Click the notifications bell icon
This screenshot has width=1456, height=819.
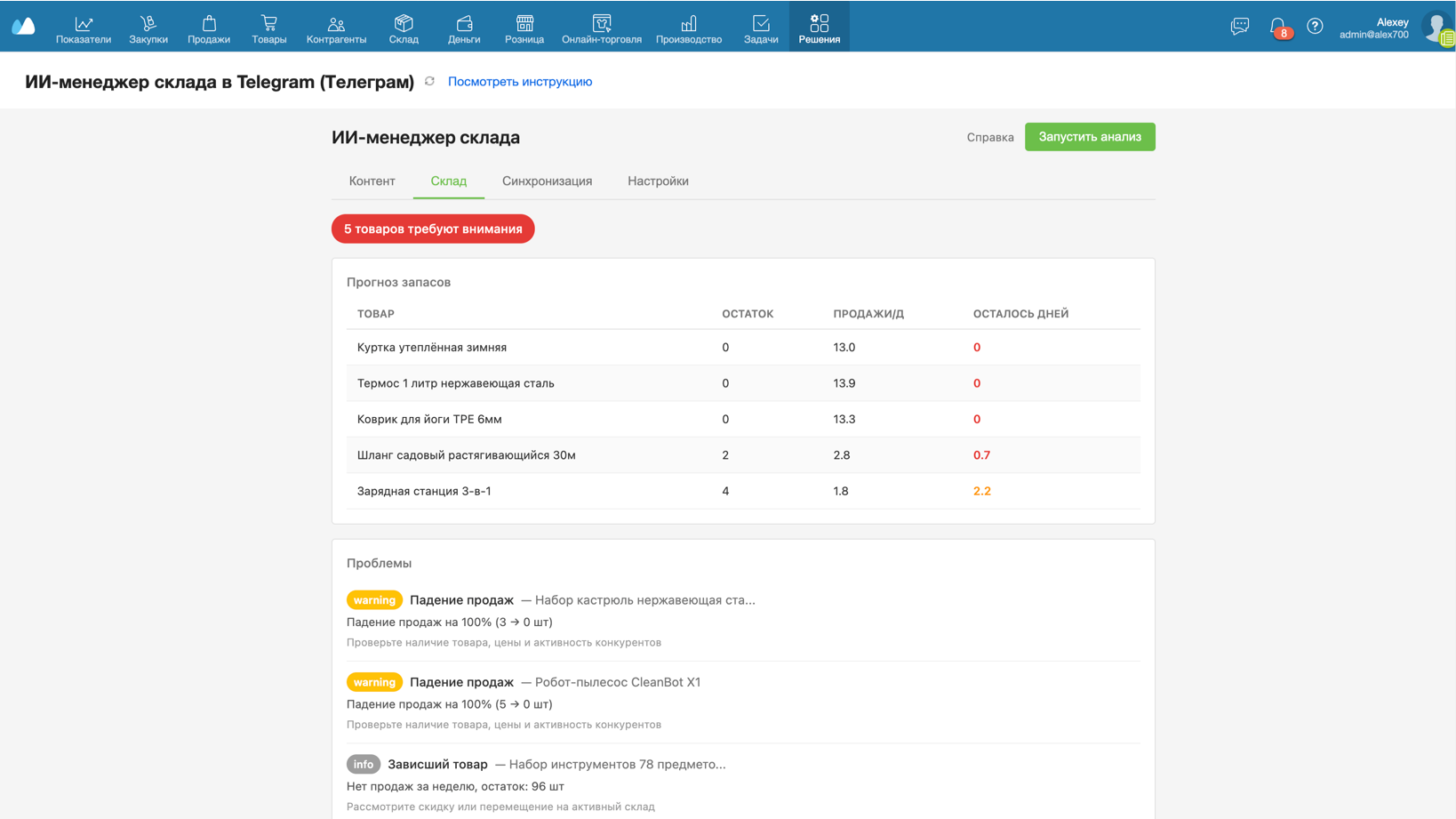pos(1277,27)
